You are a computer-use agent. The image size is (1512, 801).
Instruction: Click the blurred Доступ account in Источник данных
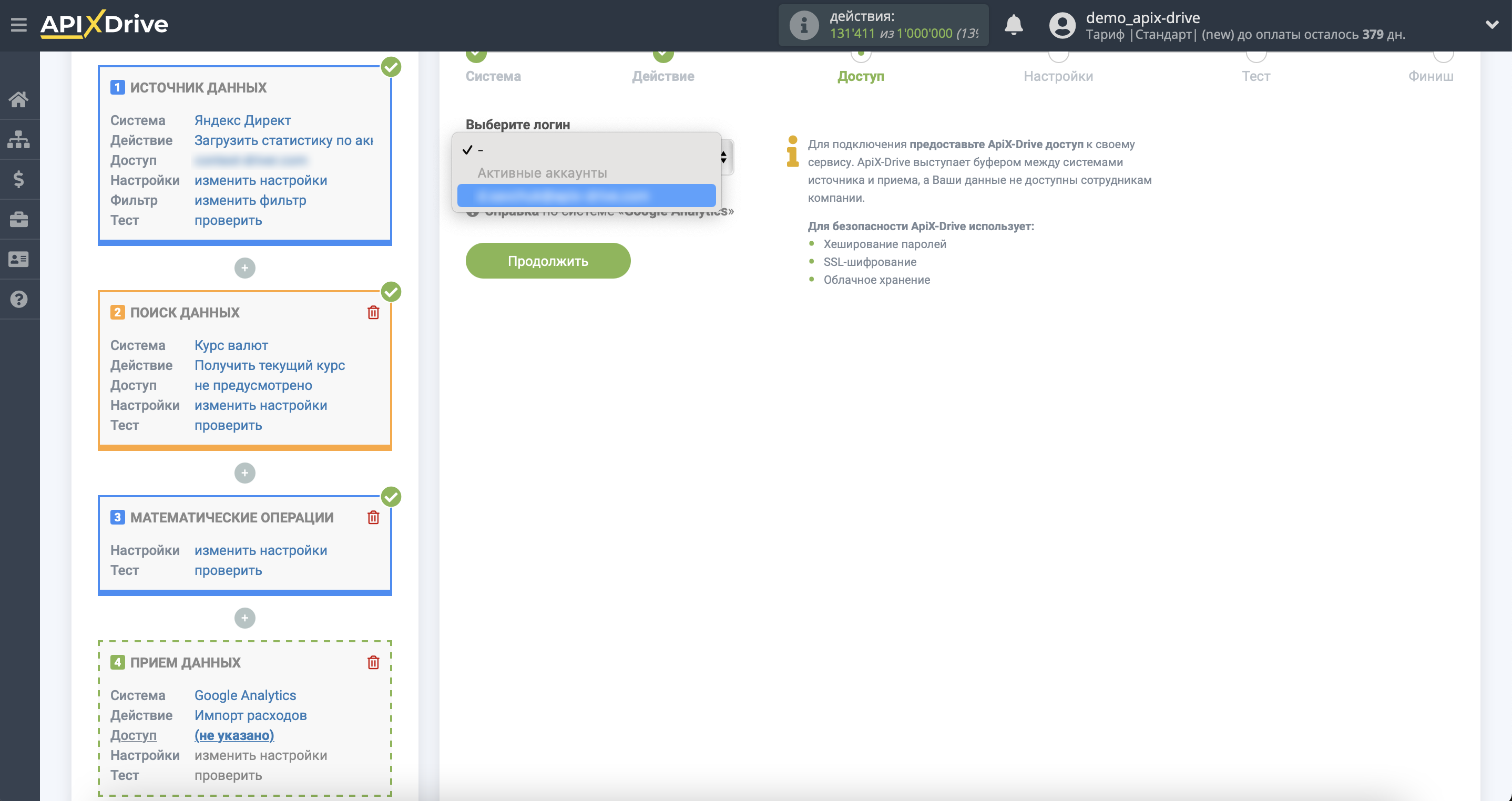(x=251, y=160)
